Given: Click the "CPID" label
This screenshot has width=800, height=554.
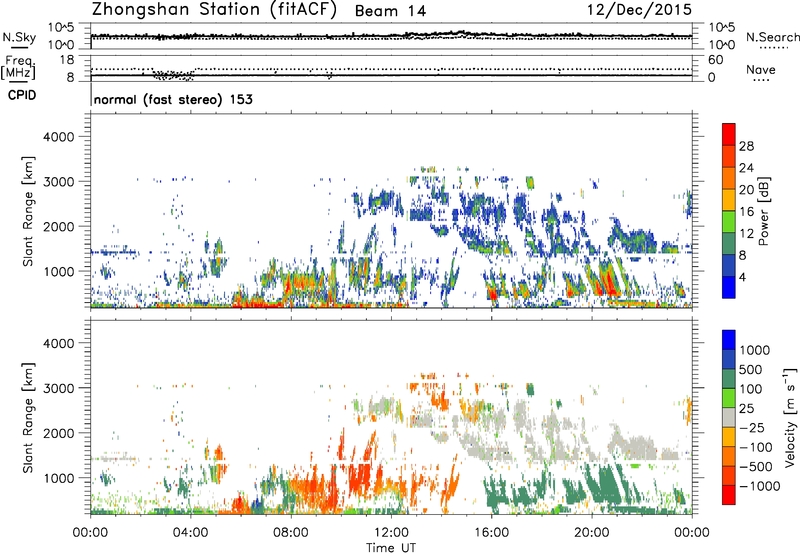Looking at the screenshot, I should 22,95.
